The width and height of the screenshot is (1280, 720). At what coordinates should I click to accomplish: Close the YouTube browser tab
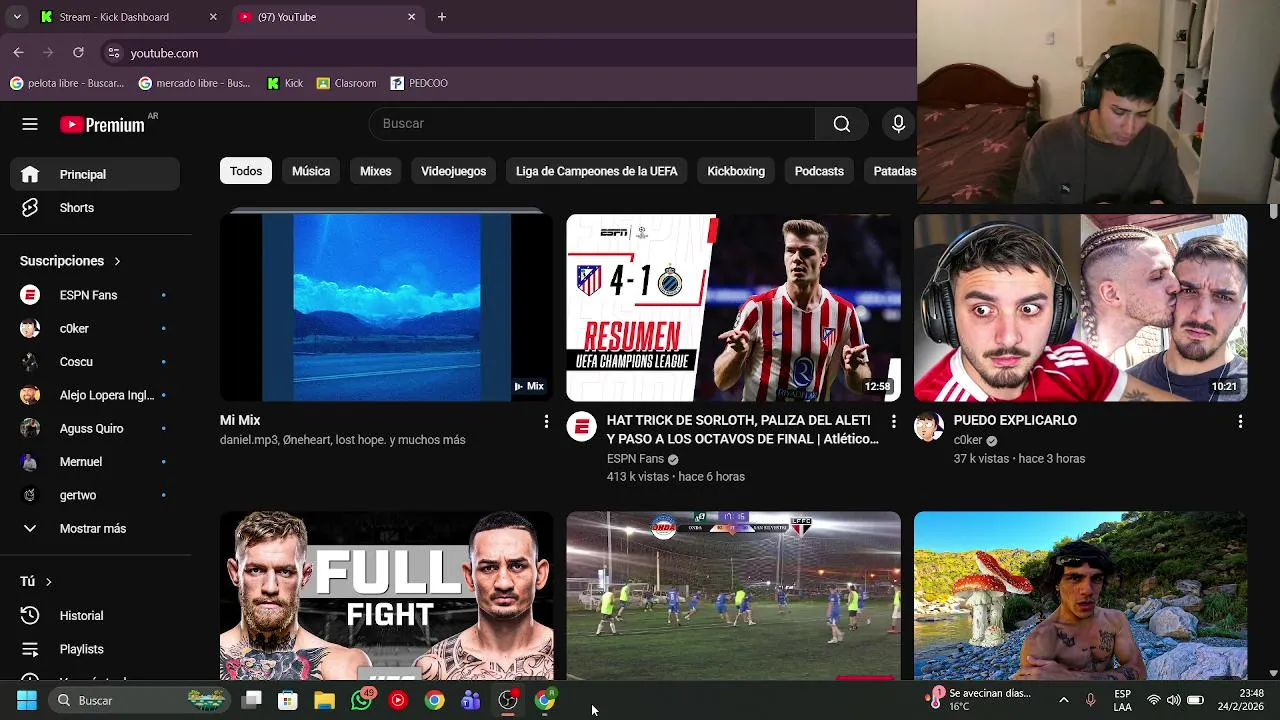tap(411, 17)
